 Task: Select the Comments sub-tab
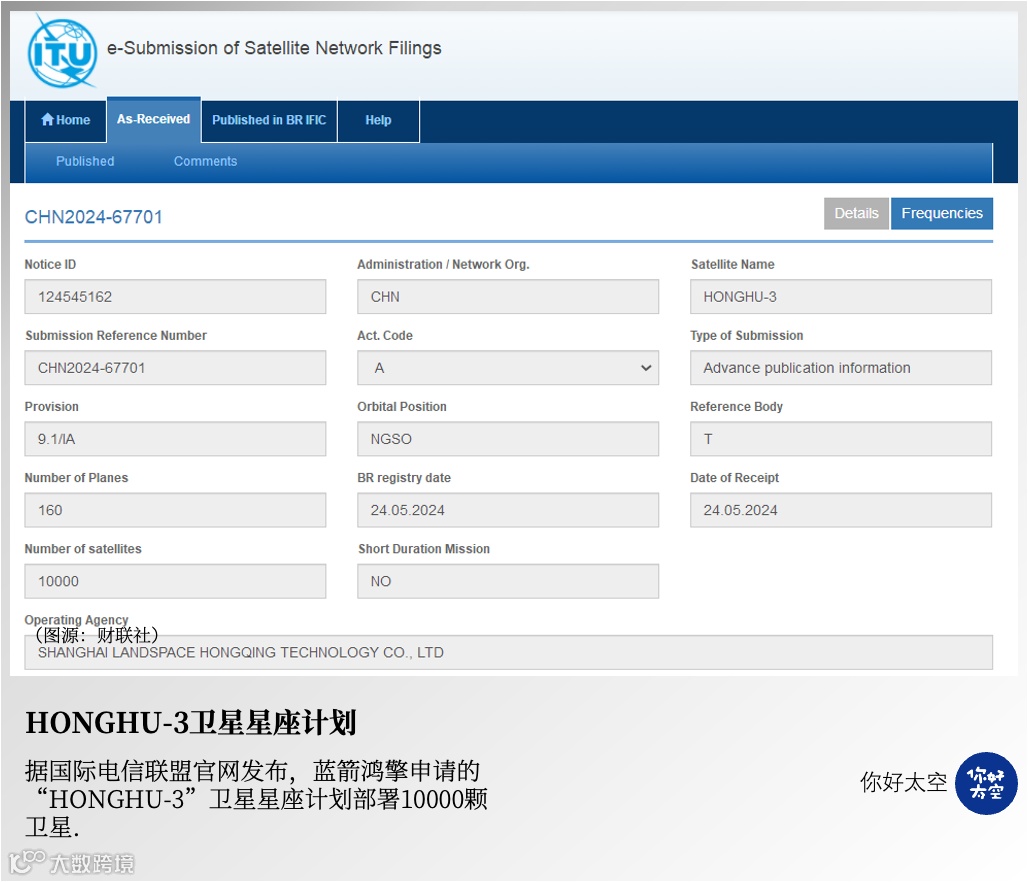[x=205, y=161]
